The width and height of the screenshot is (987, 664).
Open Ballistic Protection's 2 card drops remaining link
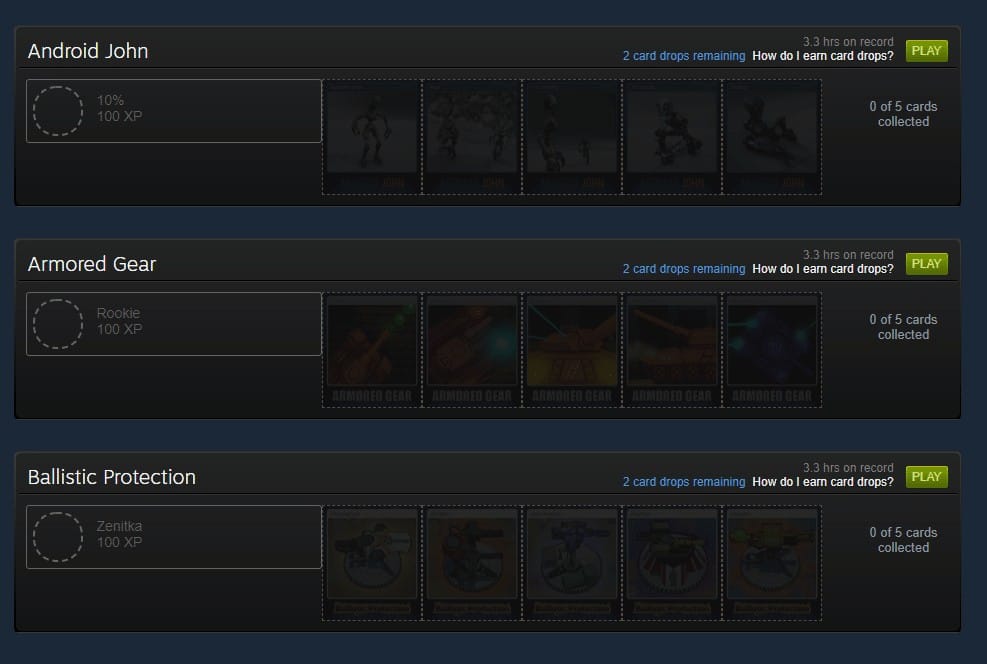[684, 482]
